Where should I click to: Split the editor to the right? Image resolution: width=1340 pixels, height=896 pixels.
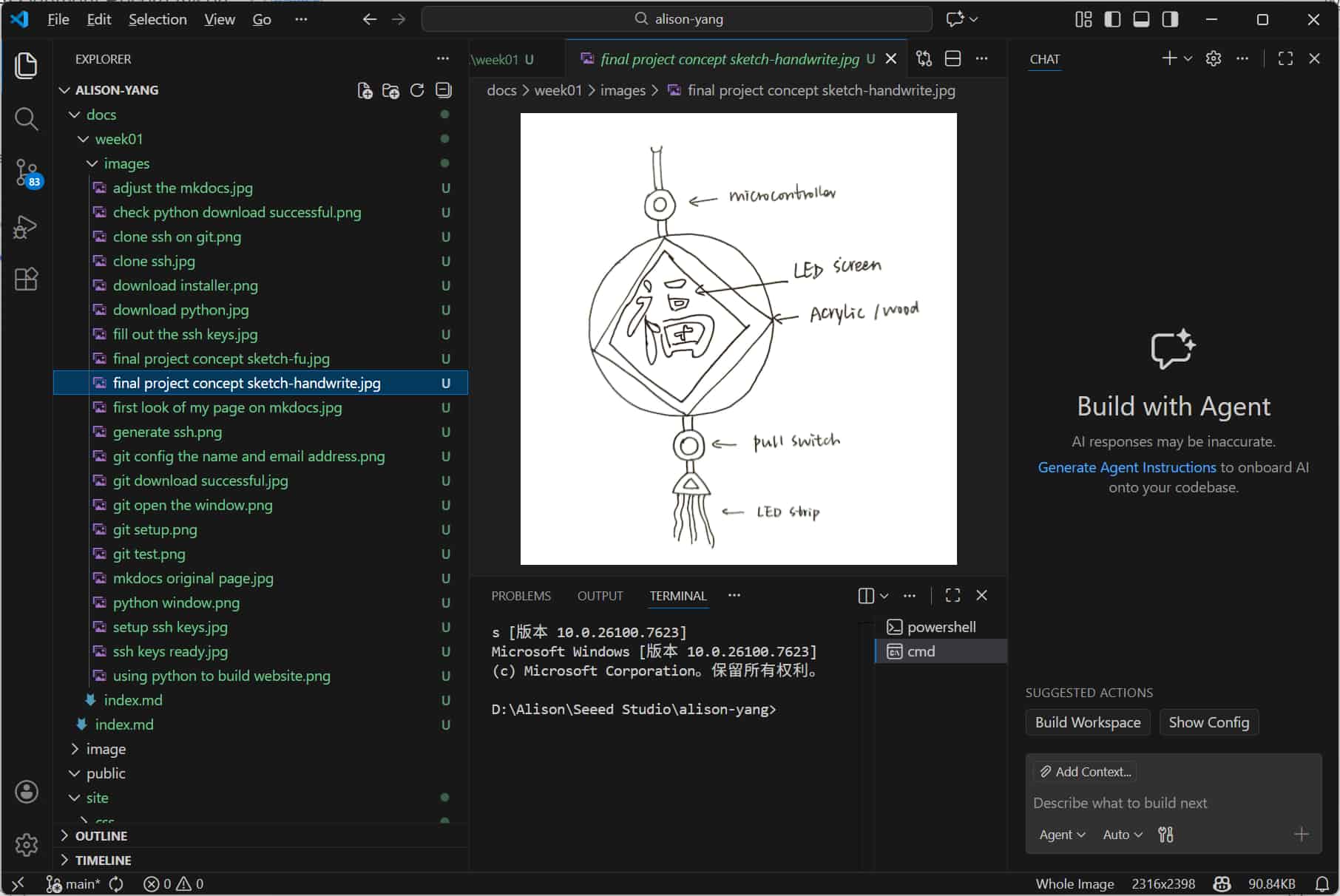(x=952, y=58)
